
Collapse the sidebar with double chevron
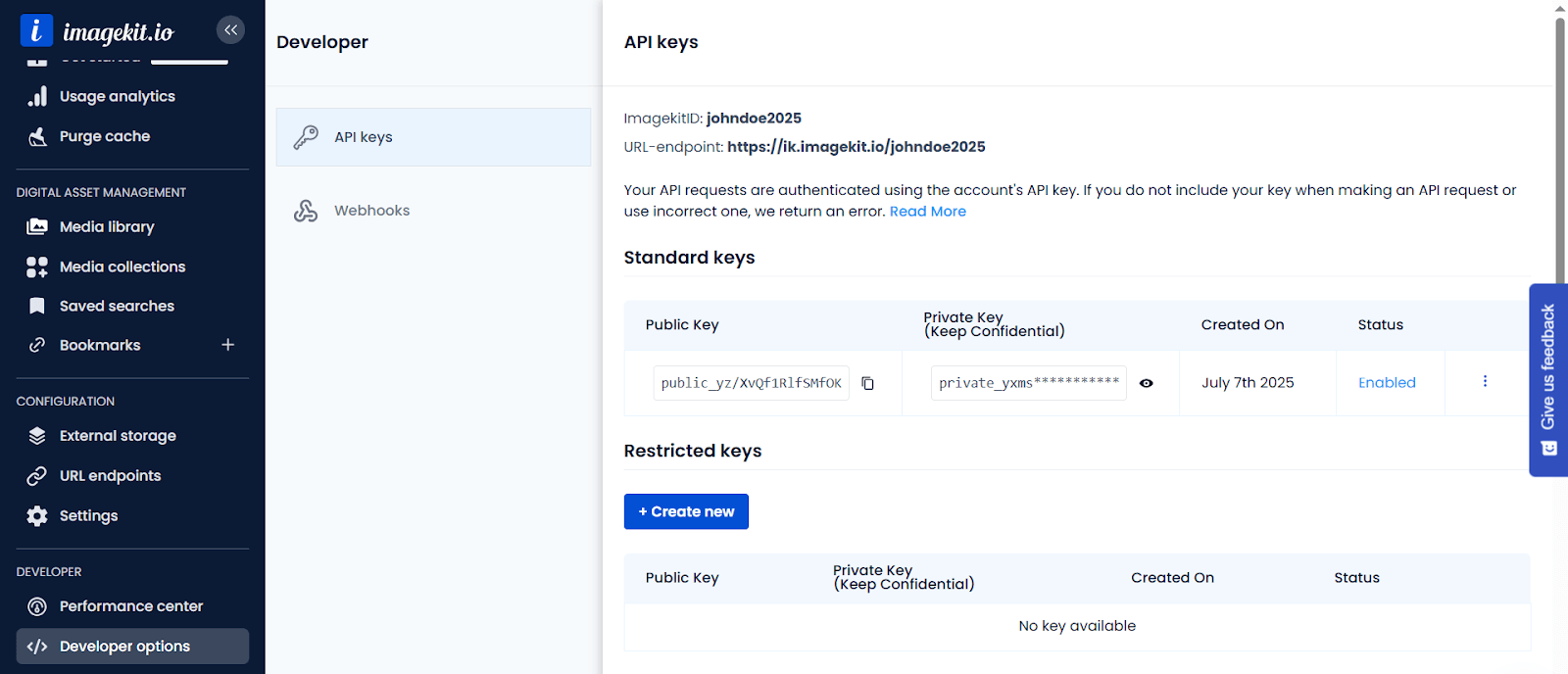coord(230,30)
